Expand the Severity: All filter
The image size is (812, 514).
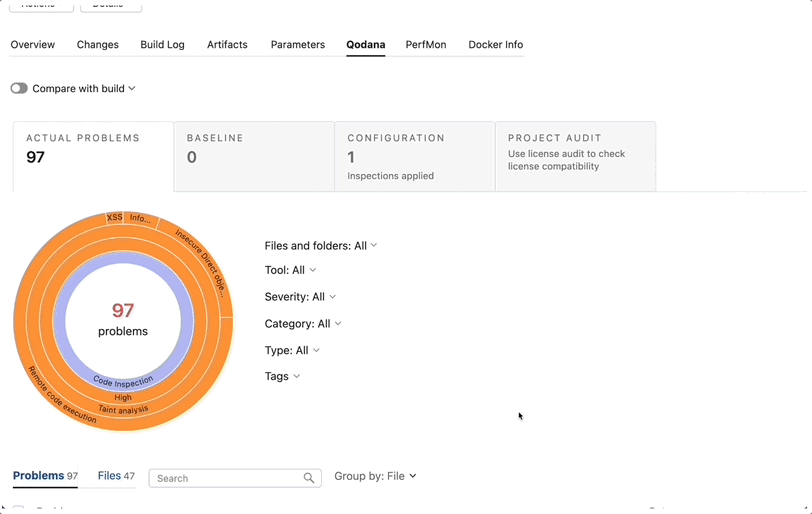pyautogui.click(x=300, y=297)
